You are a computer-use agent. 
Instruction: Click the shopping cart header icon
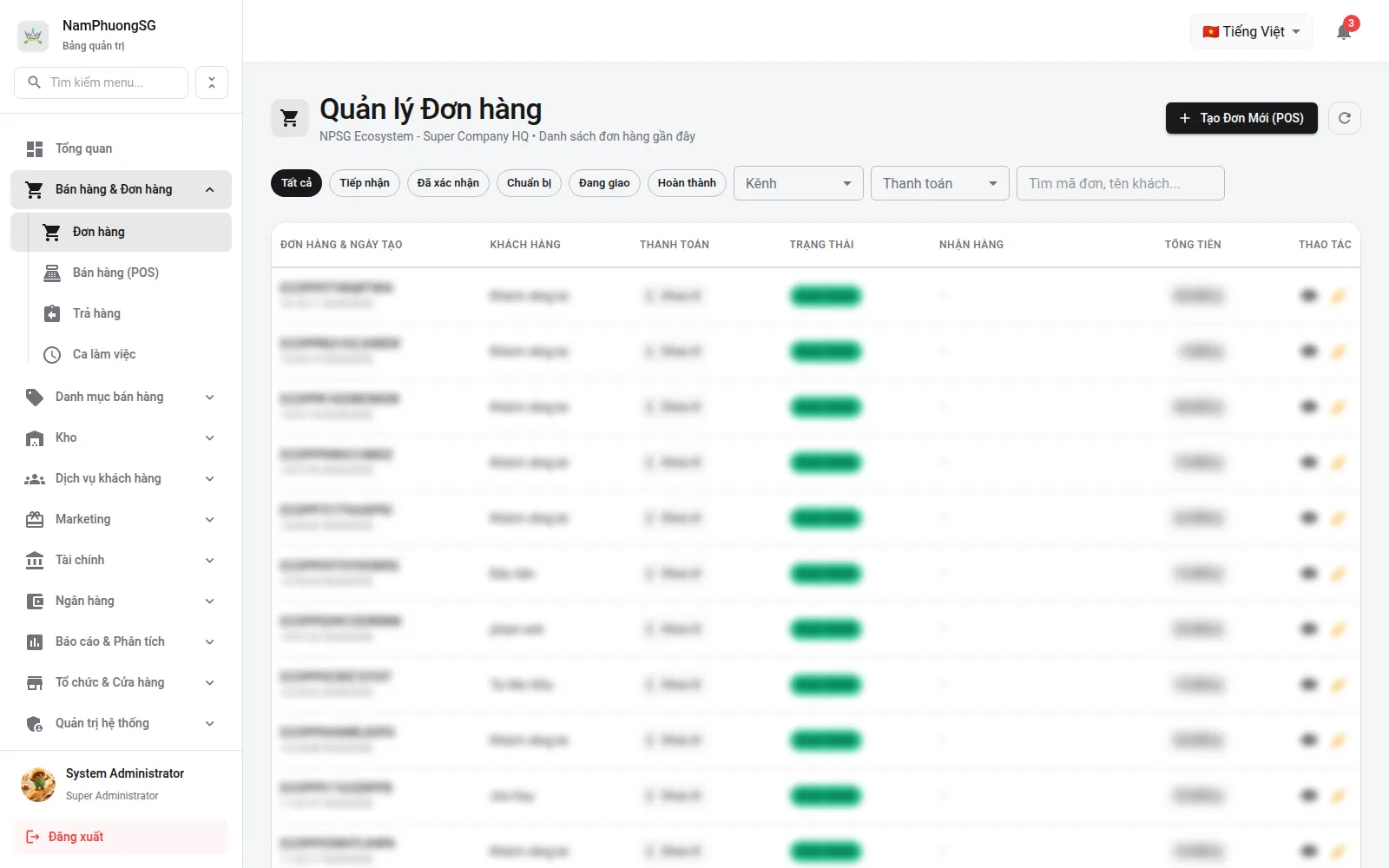290,118
